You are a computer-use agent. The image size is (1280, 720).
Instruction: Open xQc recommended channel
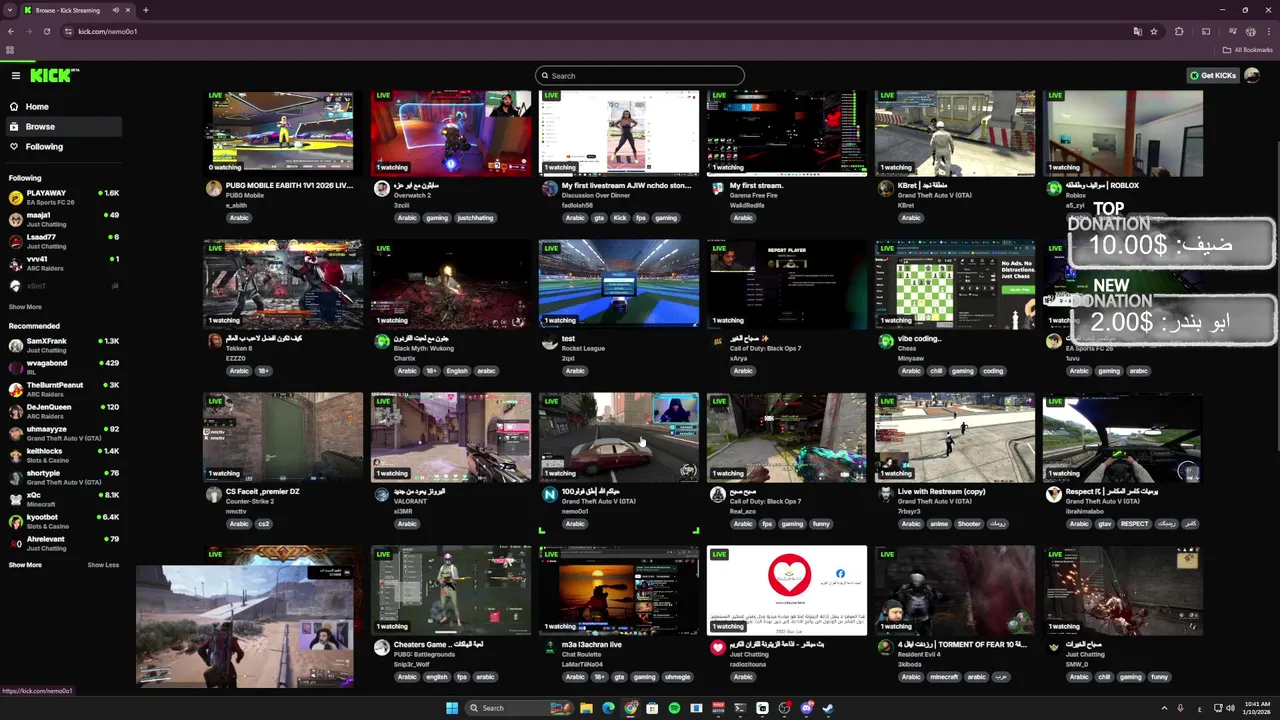point(64,499)
